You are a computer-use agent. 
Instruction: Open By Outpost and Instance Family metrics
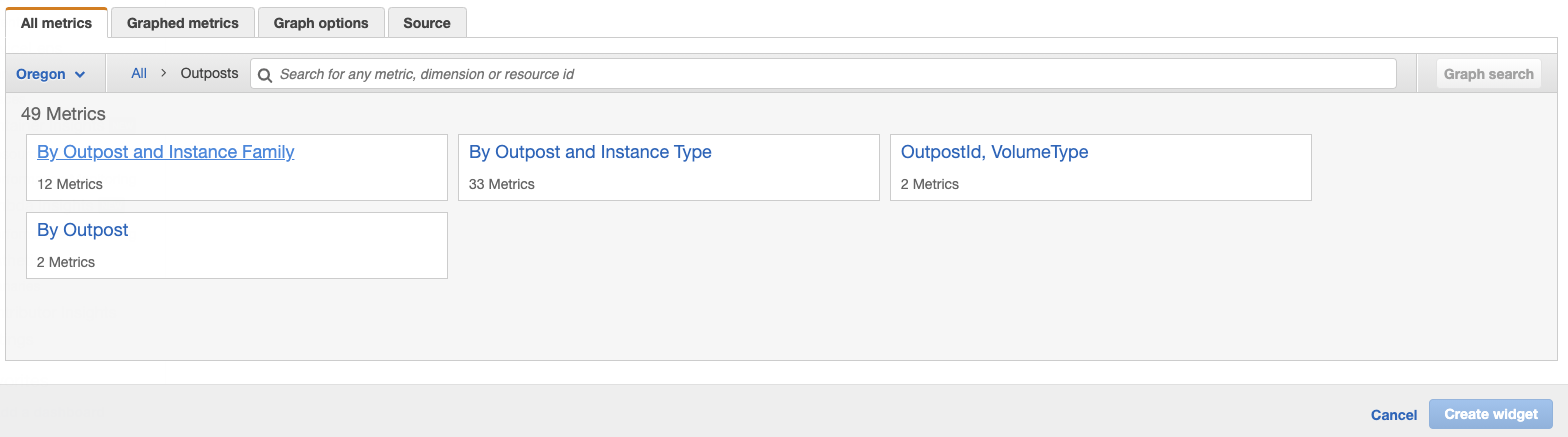click(x=166, y=152)
